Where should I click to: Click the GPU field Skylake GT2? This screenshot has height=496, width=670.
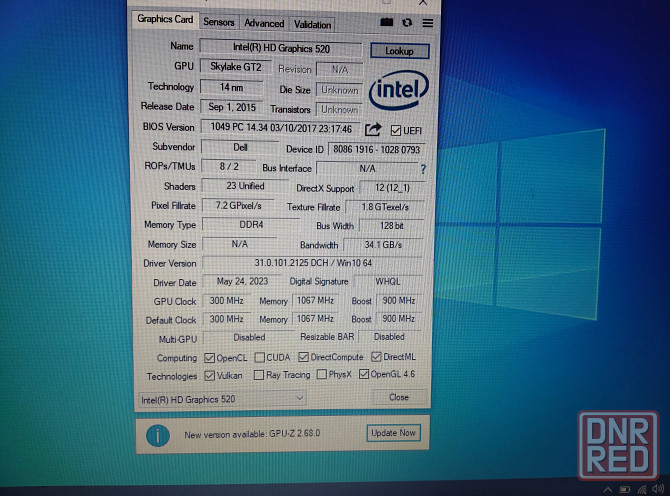point(235,67)
